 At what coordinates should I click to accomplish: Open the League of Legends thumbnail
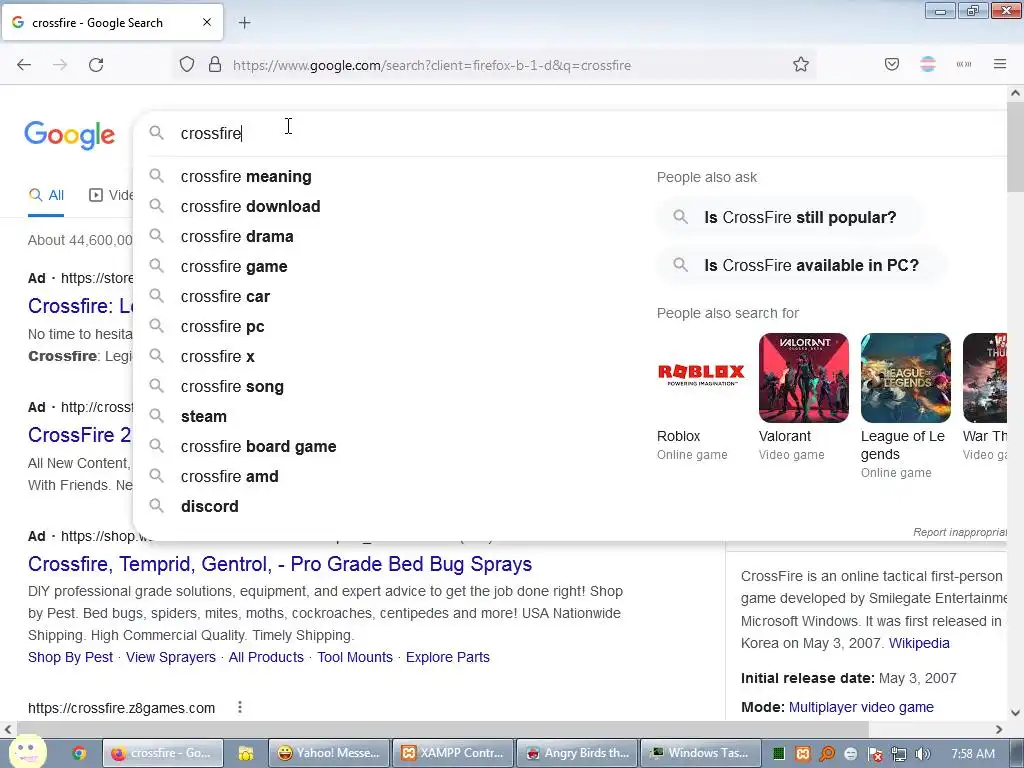click(906, 377)
